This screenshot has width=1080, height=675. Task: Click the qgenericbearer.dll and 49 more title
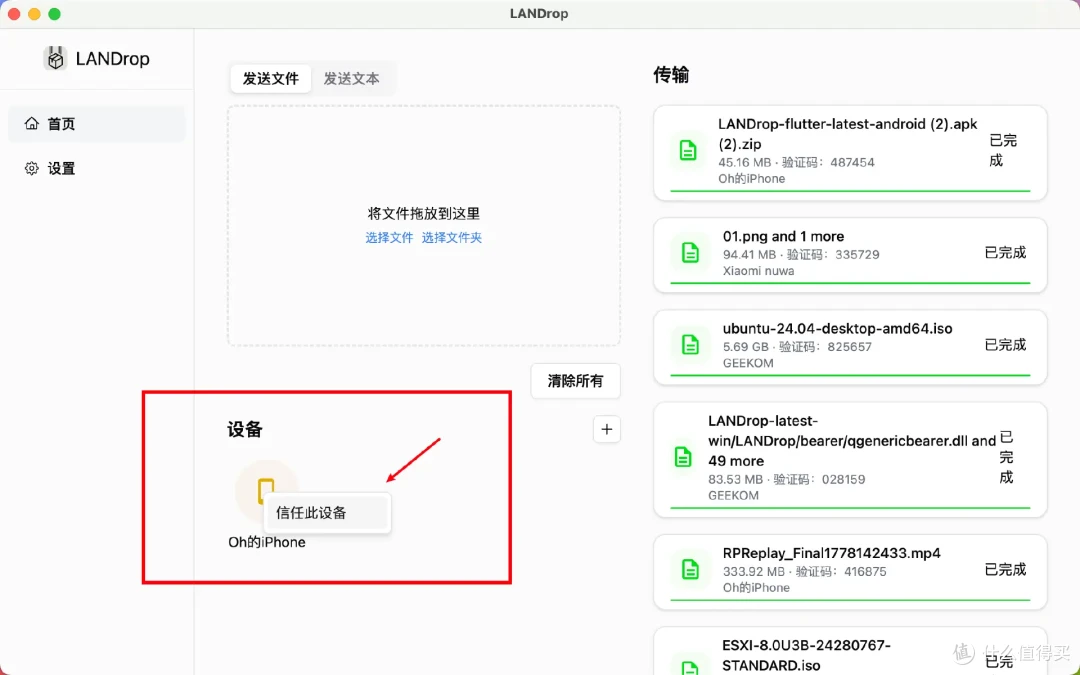click(852, 441)
